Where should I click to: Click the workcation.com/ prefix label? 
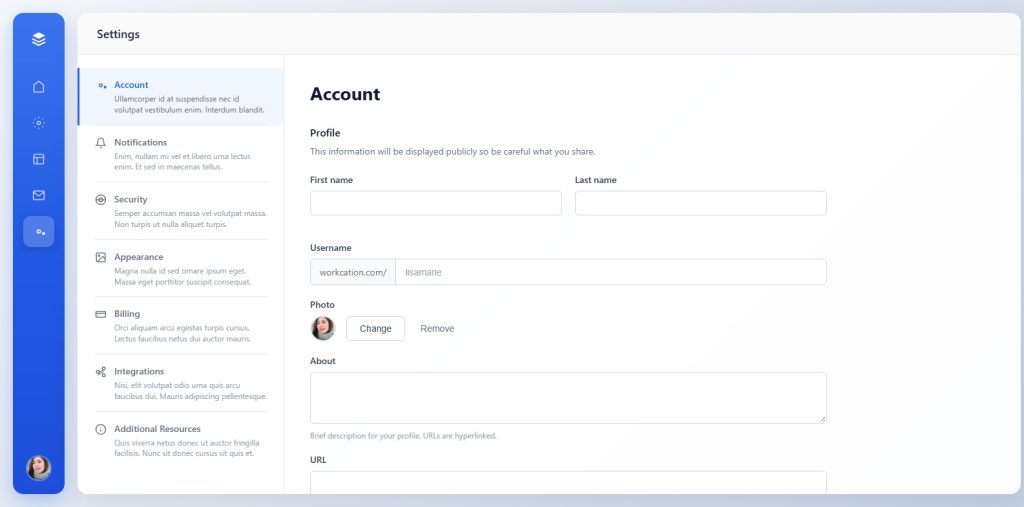pos(353,272)
